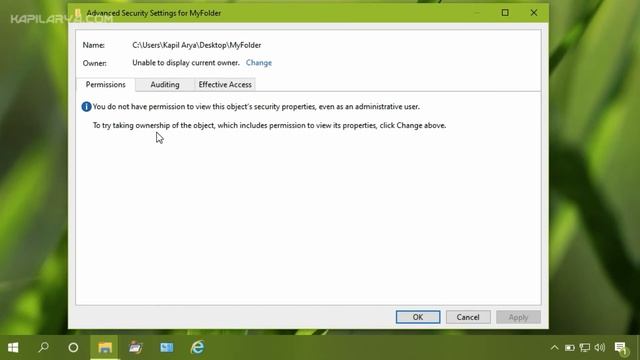The width and height of the screenshot is (640, 360).
Task: Open File Explorer from taskbar
Action: pos(105,347)
